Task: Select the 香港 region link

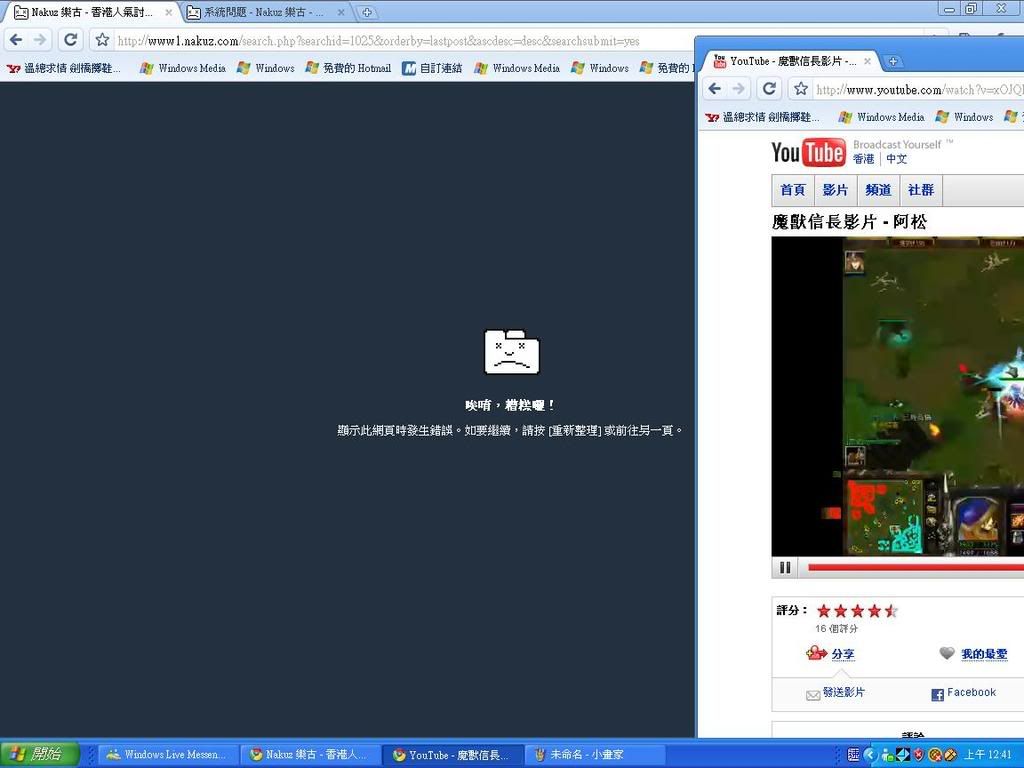Action: pos(863,159)
